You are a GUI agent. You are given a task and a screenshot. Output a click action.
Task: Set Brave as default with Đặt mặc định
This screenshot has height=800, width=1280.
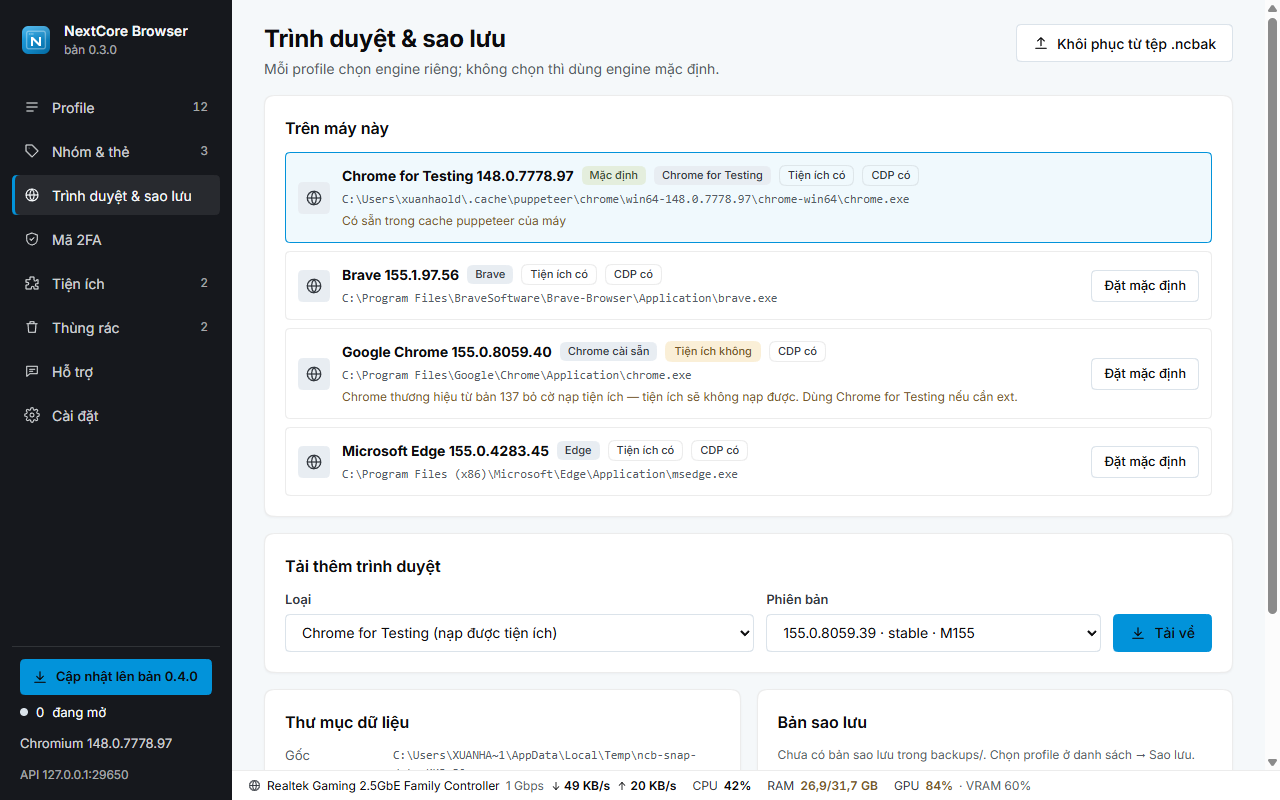pos(1145,286)
